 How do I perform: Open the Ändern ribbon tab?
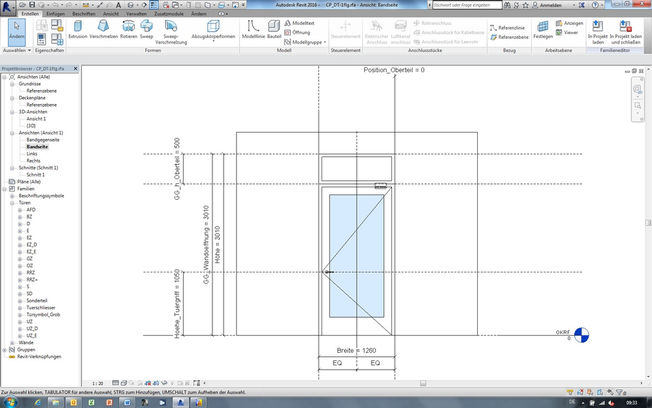(x=198, y=14)
